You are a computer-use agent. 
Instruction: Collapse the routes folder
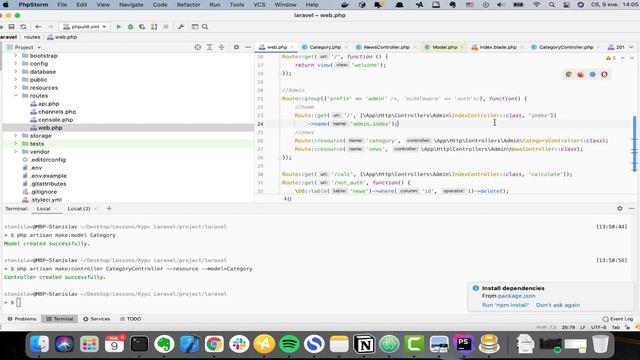(16, 96)
